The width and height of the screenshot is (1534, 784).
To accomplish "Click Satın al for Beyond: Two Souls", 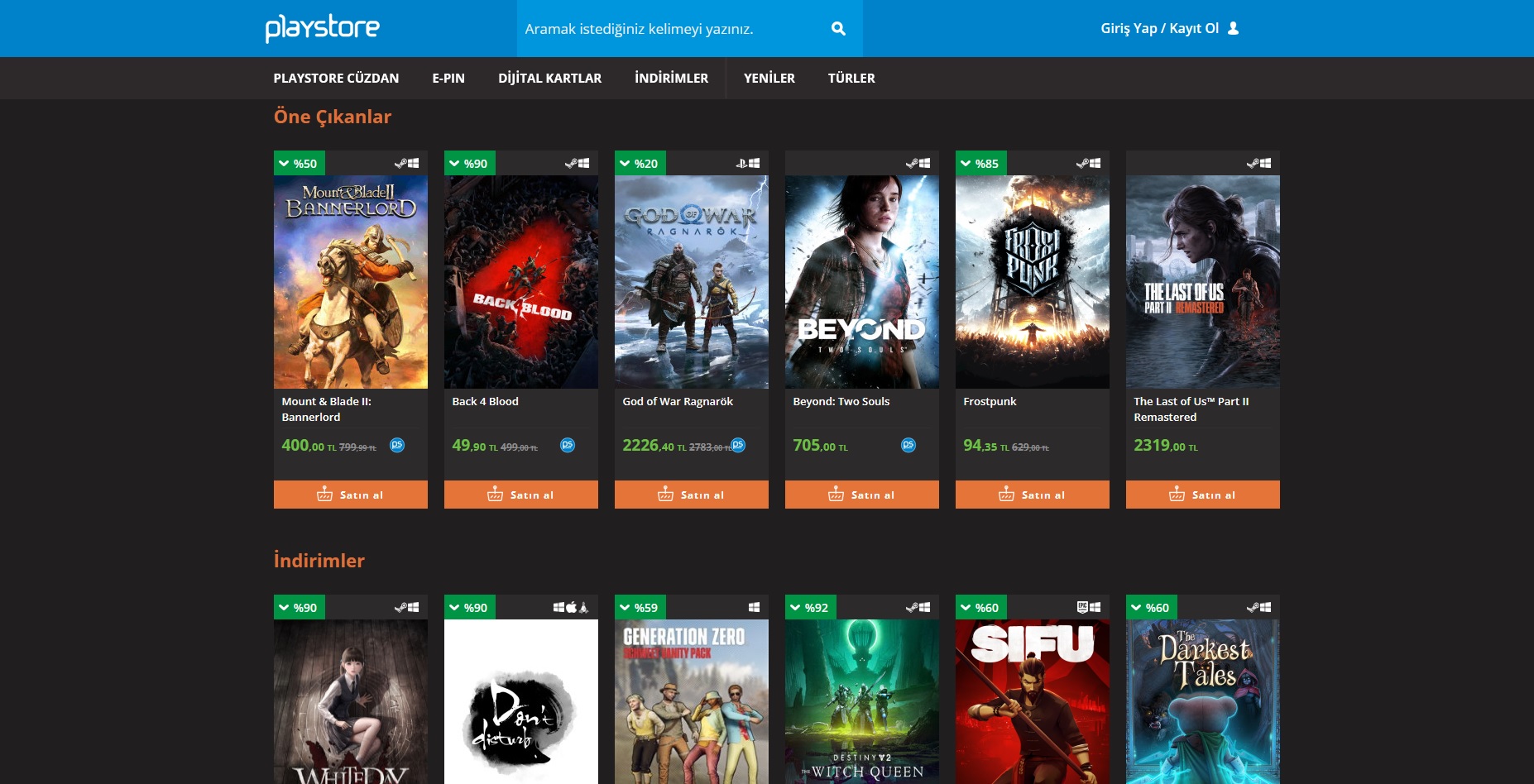I will pyautogui.click(x=862, y=495).
